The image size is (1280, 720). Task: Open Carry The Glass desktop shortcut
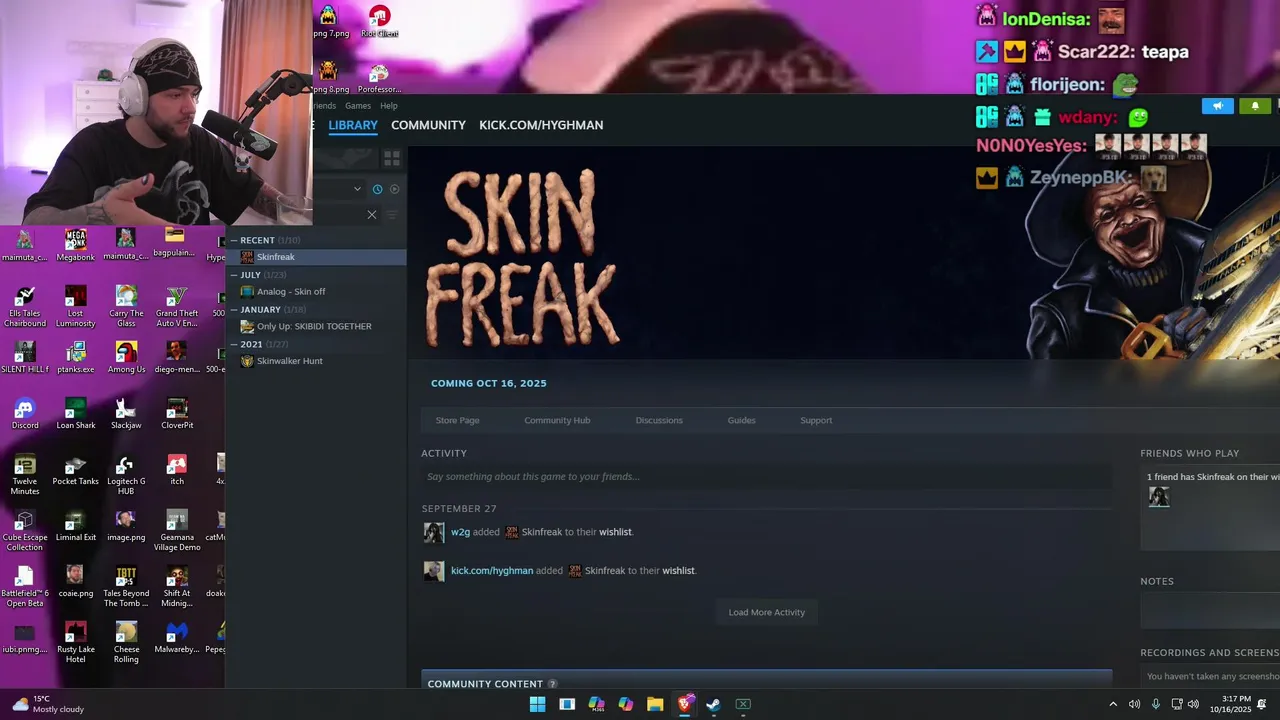click(126, 306)
